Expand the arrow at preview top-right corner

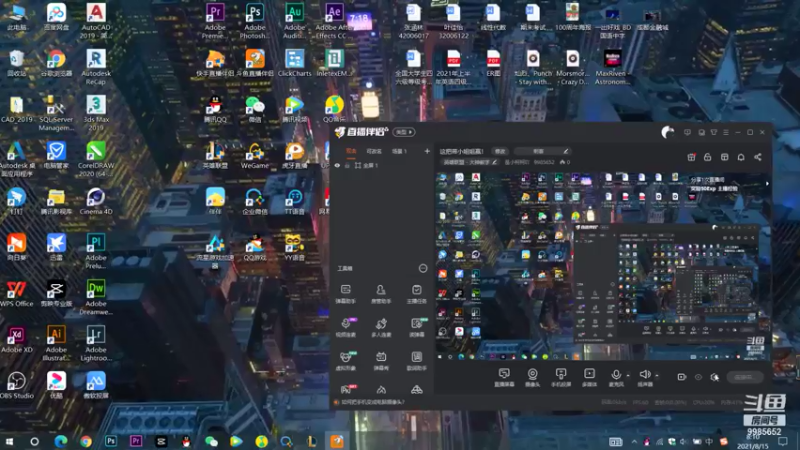point(767,184)
